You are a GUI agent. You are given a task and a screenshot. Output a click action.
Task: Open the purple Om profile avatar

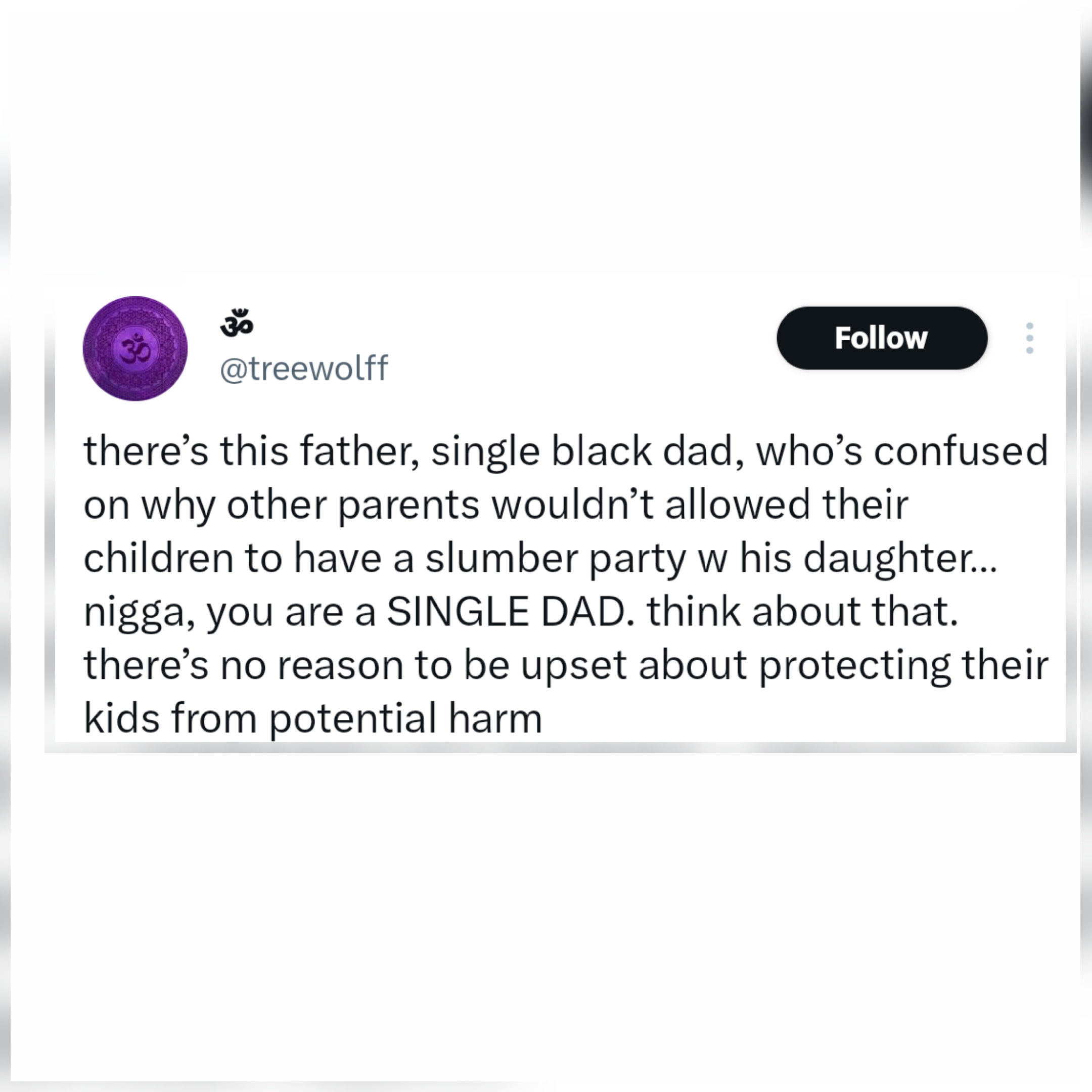(135, 348)
